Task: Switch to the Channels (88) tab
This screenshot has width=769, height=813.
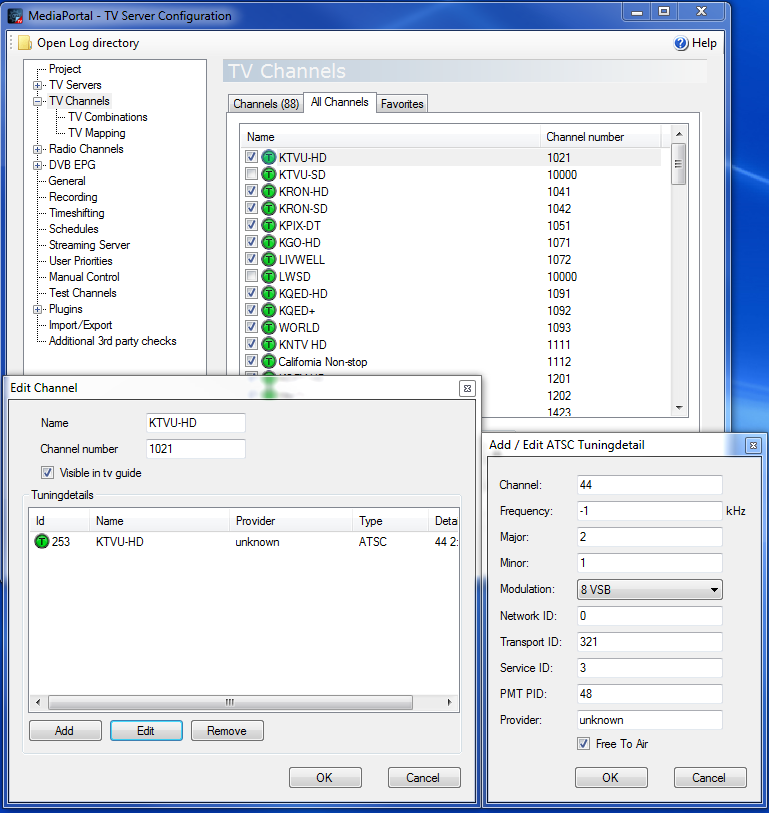Action: pyautogui.click(x=265, y=103)
